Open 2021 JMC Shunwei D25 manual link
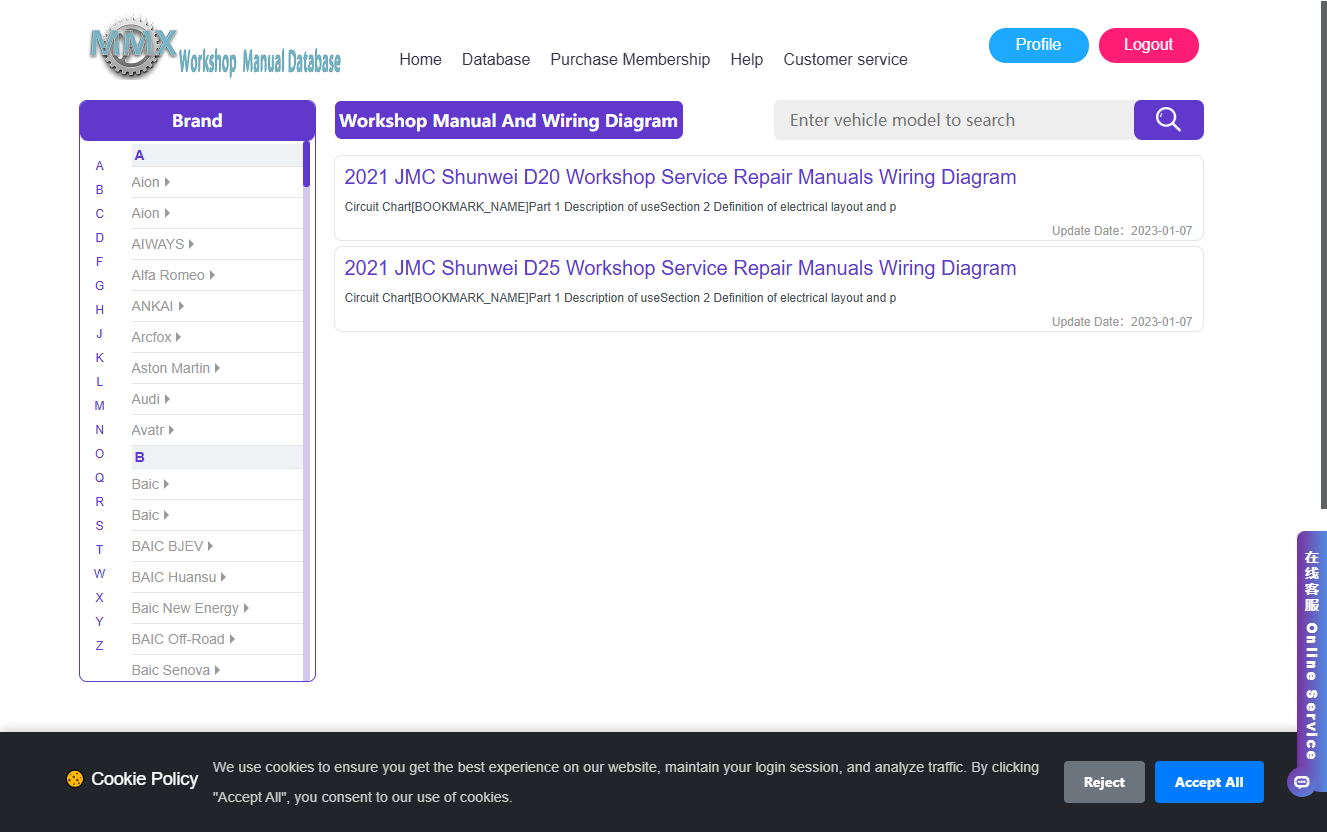 [680, 268]
